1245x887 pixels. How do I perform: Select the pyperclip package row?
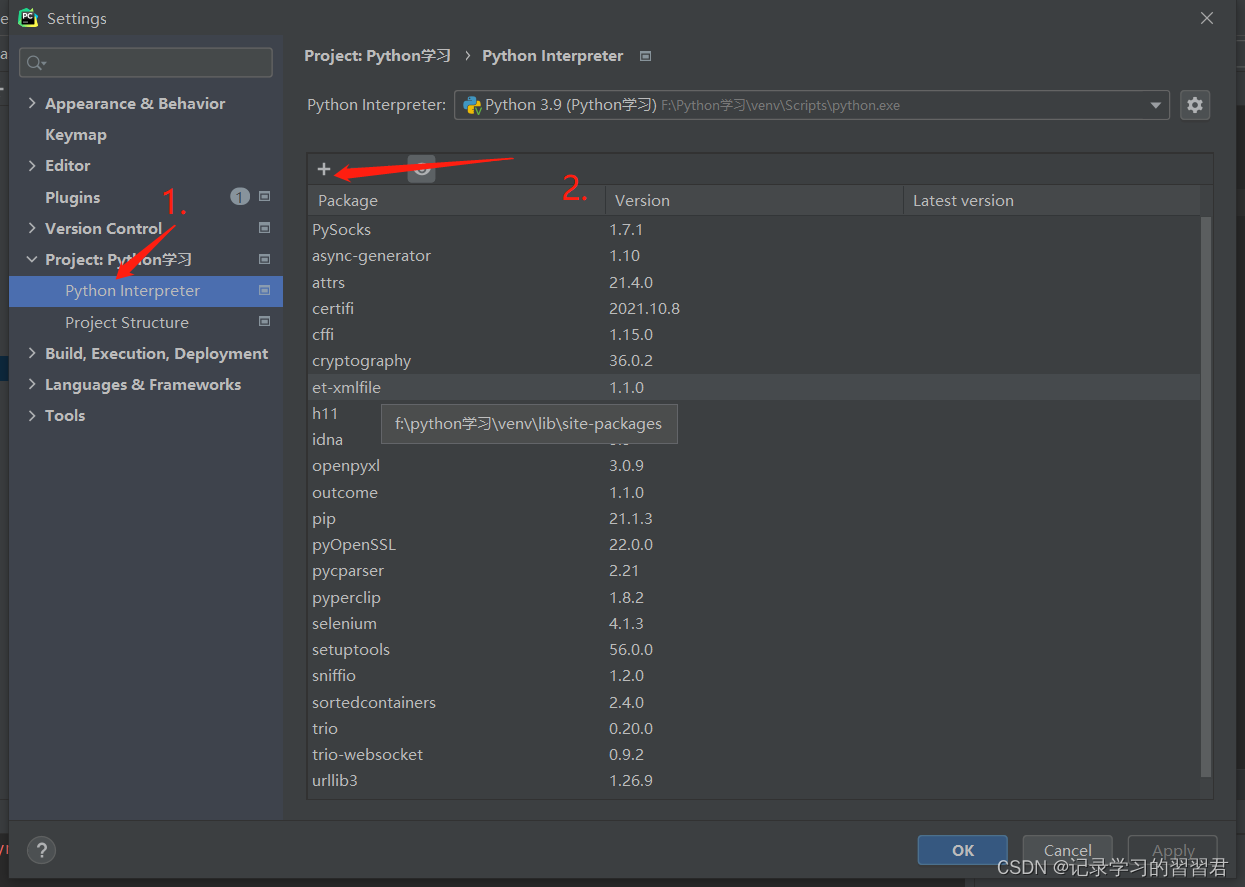point(754,597)
